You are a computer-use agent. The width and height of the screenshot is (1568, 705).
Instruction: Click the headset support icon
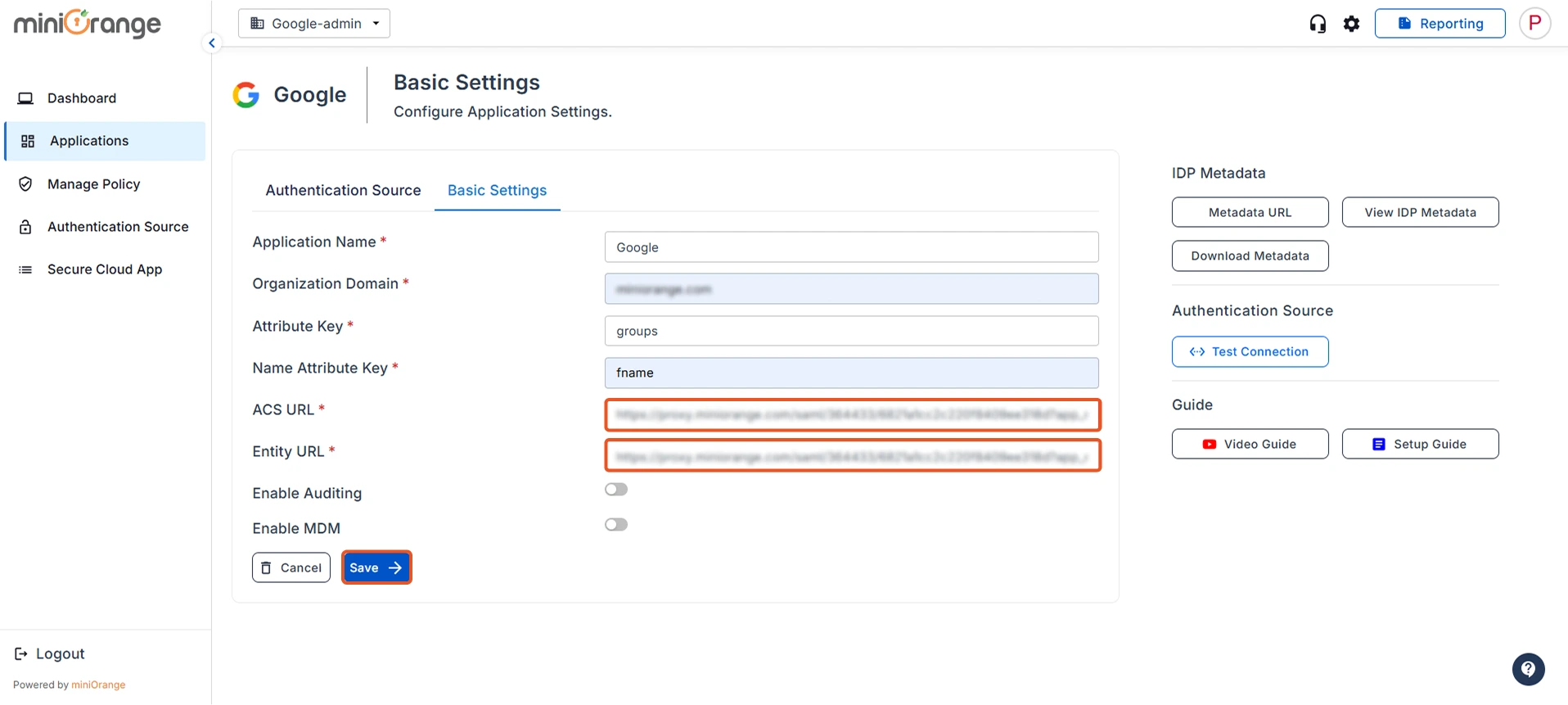[1318, 24]
